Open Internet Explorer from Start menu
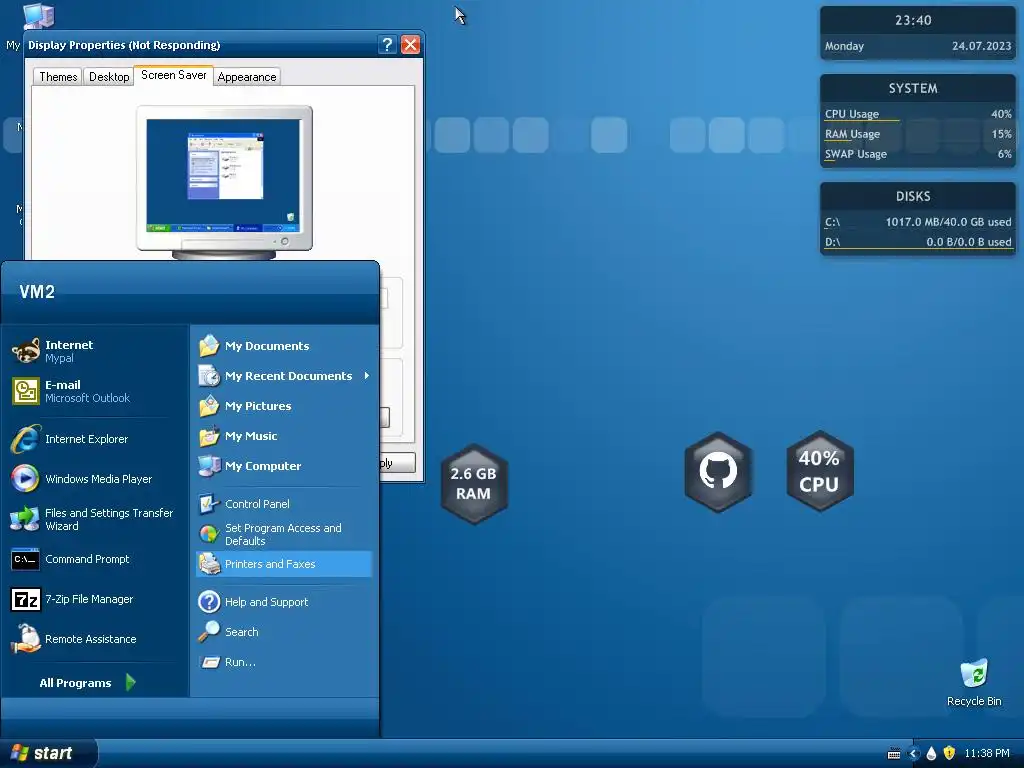Viewport: 1024px width, 768px height. (91, 439)
